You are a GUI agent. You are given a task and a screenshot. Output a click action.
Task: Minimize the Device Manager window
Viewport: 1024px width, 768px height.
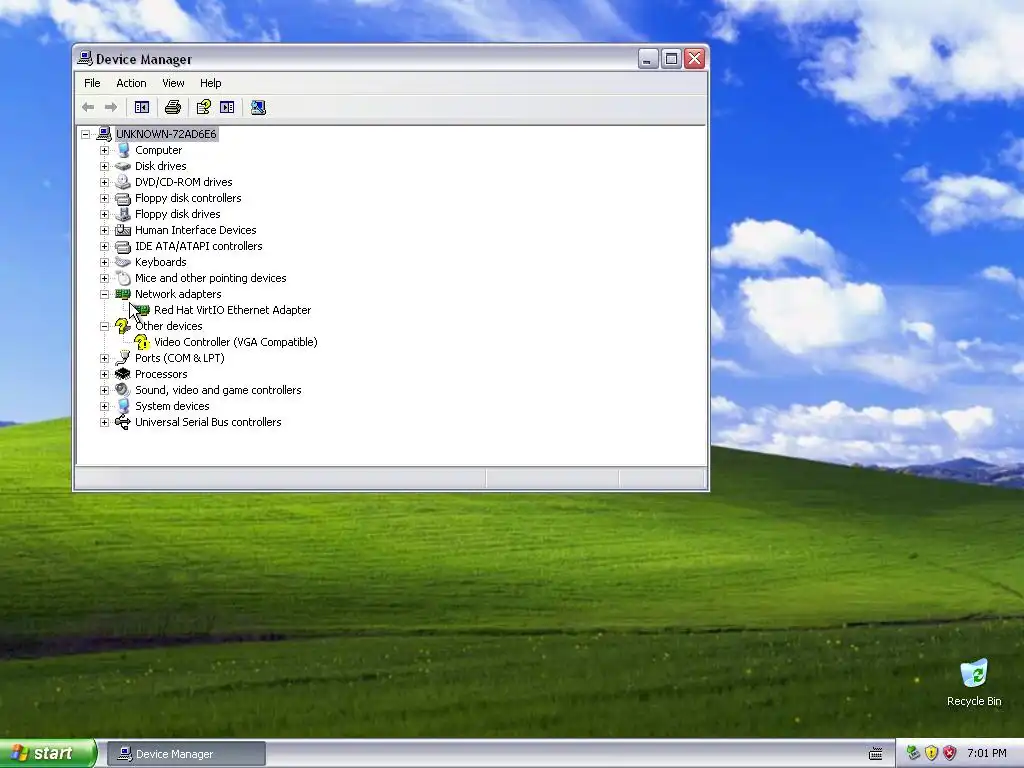click(648, 59)
